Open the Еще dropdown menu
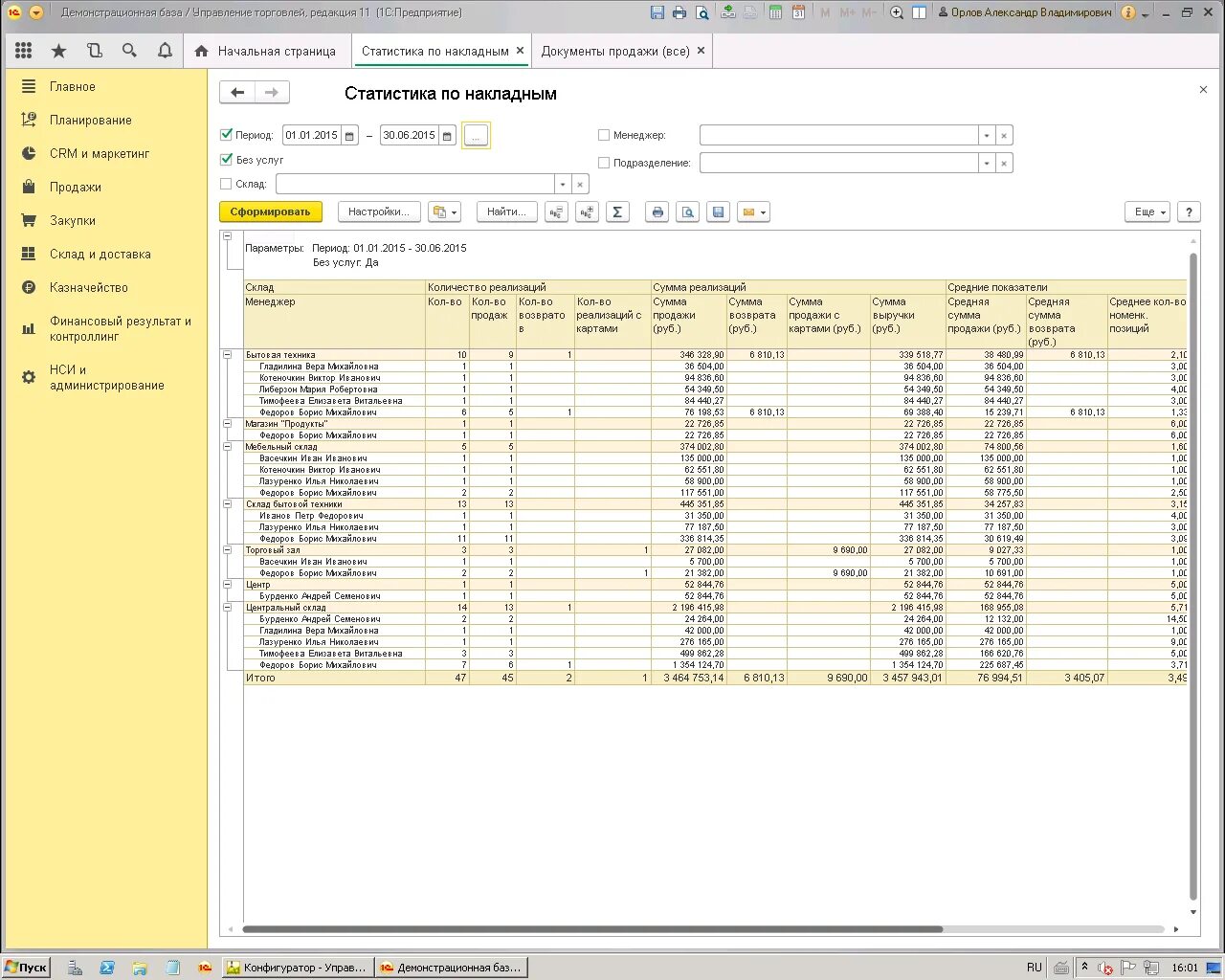Screen dimensions: 1225x980 point(1147,212)
